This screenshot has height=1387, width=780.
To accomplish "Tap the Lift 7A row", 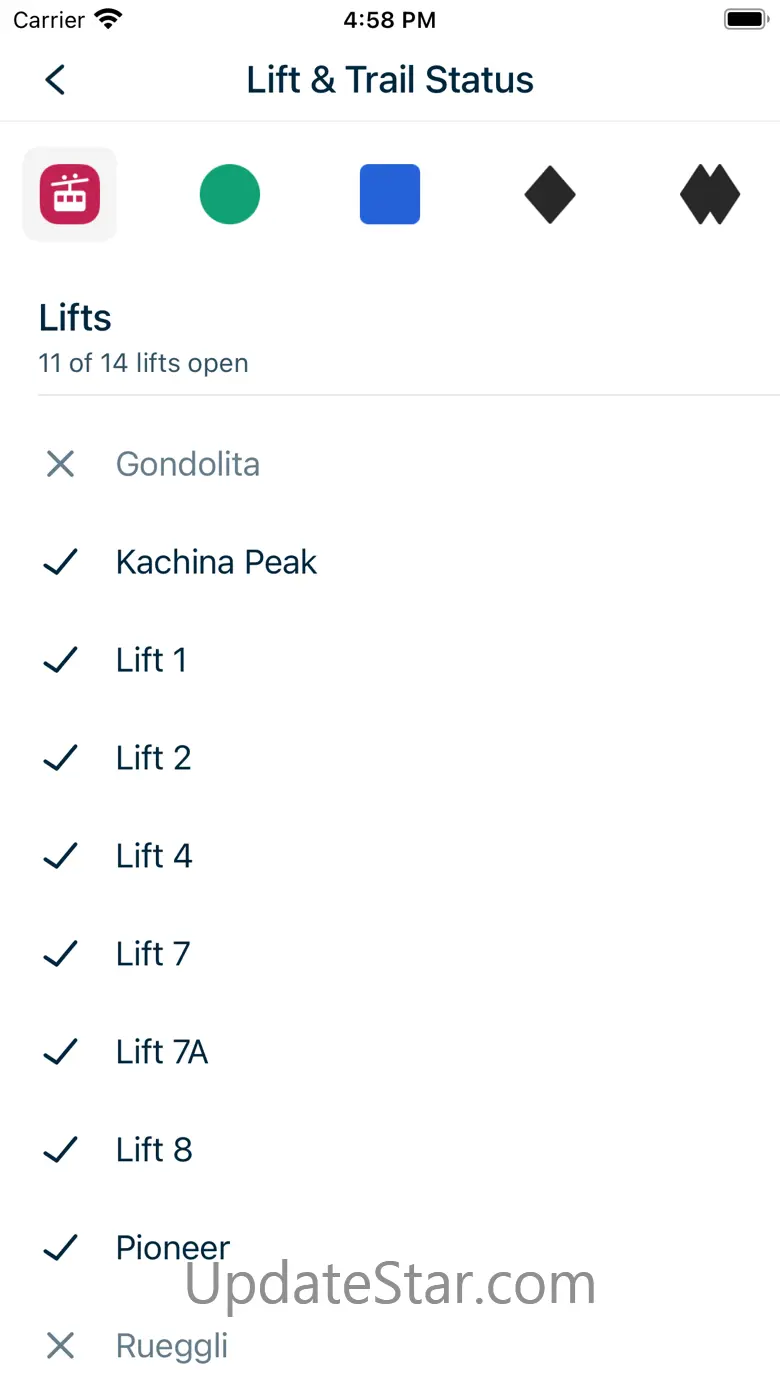I will 390,1052.
